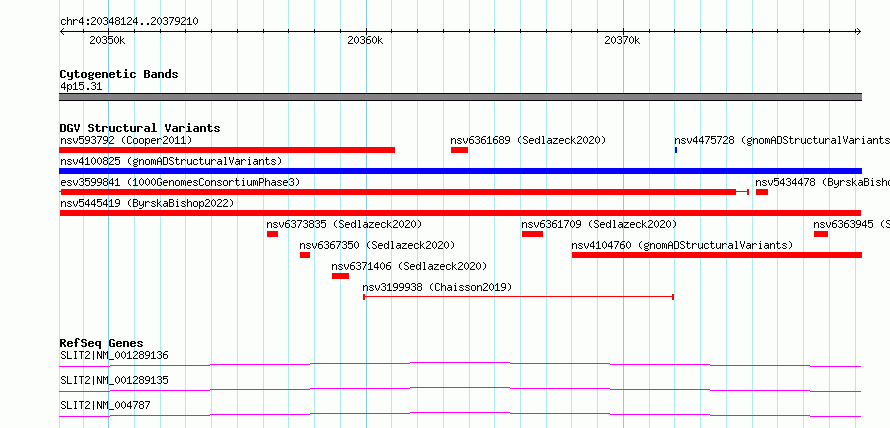
Task: Open esv3599841 (1000GenomesConsortiumPhase3) label
Action: (180, 182)
